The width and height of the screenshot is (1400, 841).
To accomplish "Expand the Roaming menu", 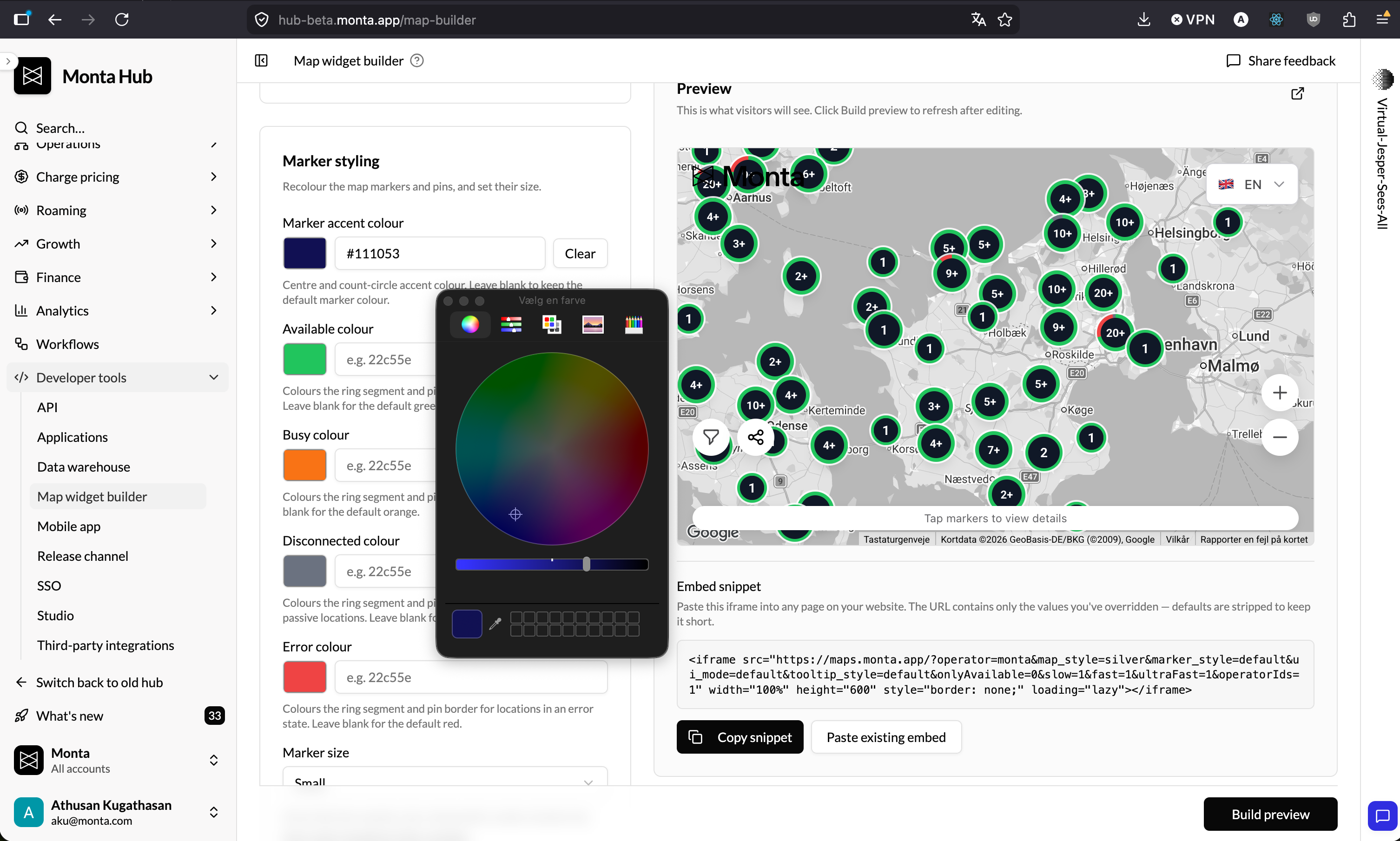I will pyautogui.click(x=117, y=210).
